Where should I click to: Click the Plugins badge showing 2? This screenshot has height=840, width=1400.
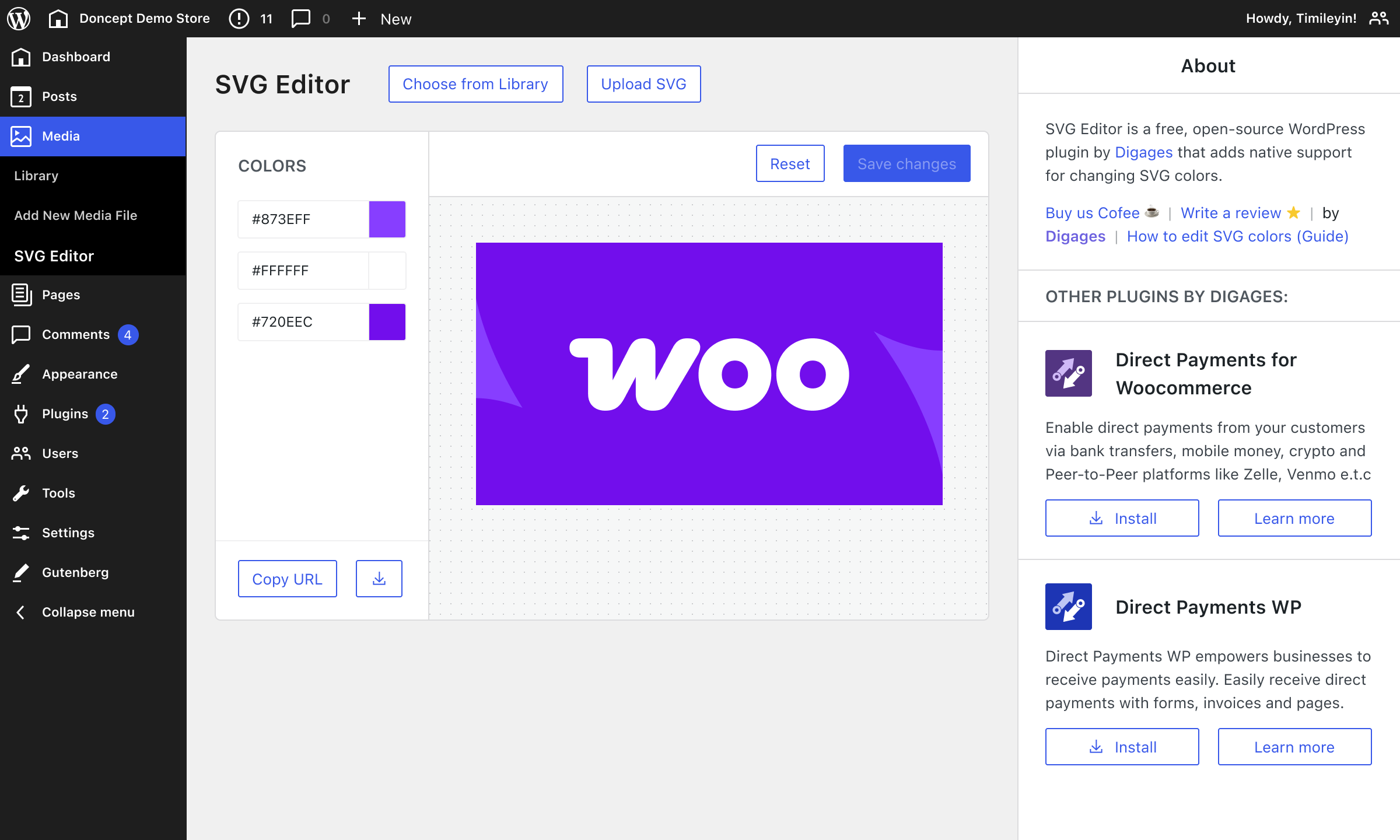[106, 414]
